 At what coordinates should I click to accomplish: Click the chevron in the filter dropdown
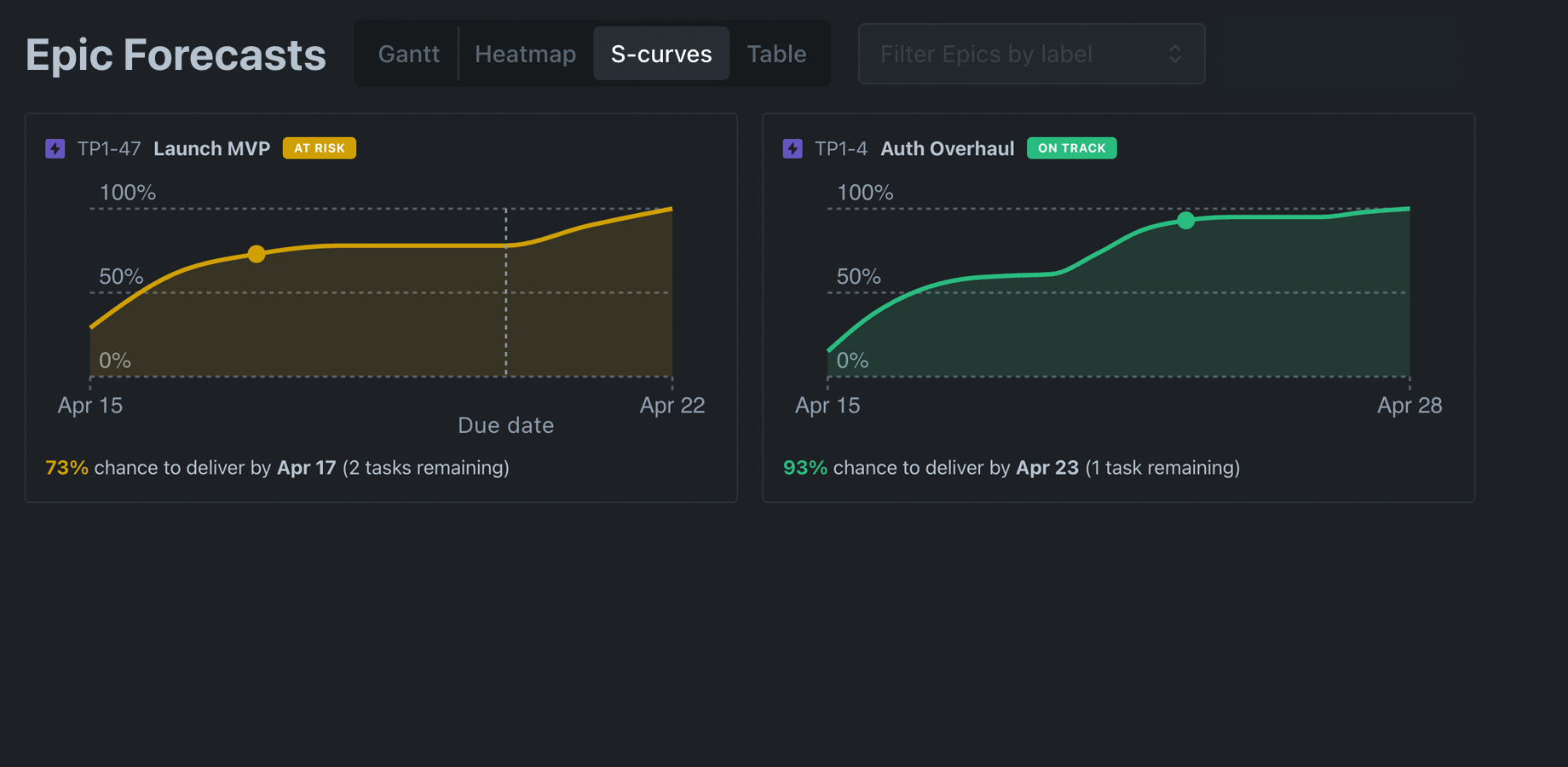pyautogui.click(x=1175, y=54)
